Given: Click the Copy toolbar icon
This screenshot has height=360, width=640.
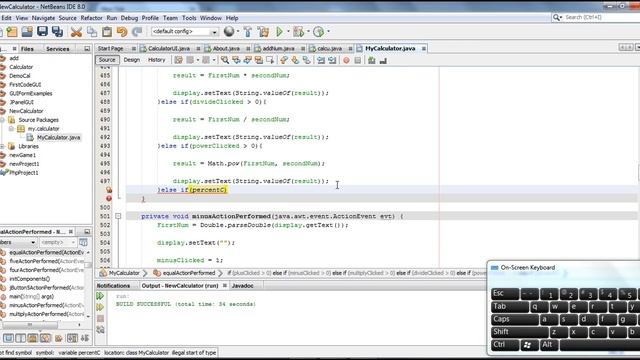Looking at the screenshot, I should click(92, 31).
